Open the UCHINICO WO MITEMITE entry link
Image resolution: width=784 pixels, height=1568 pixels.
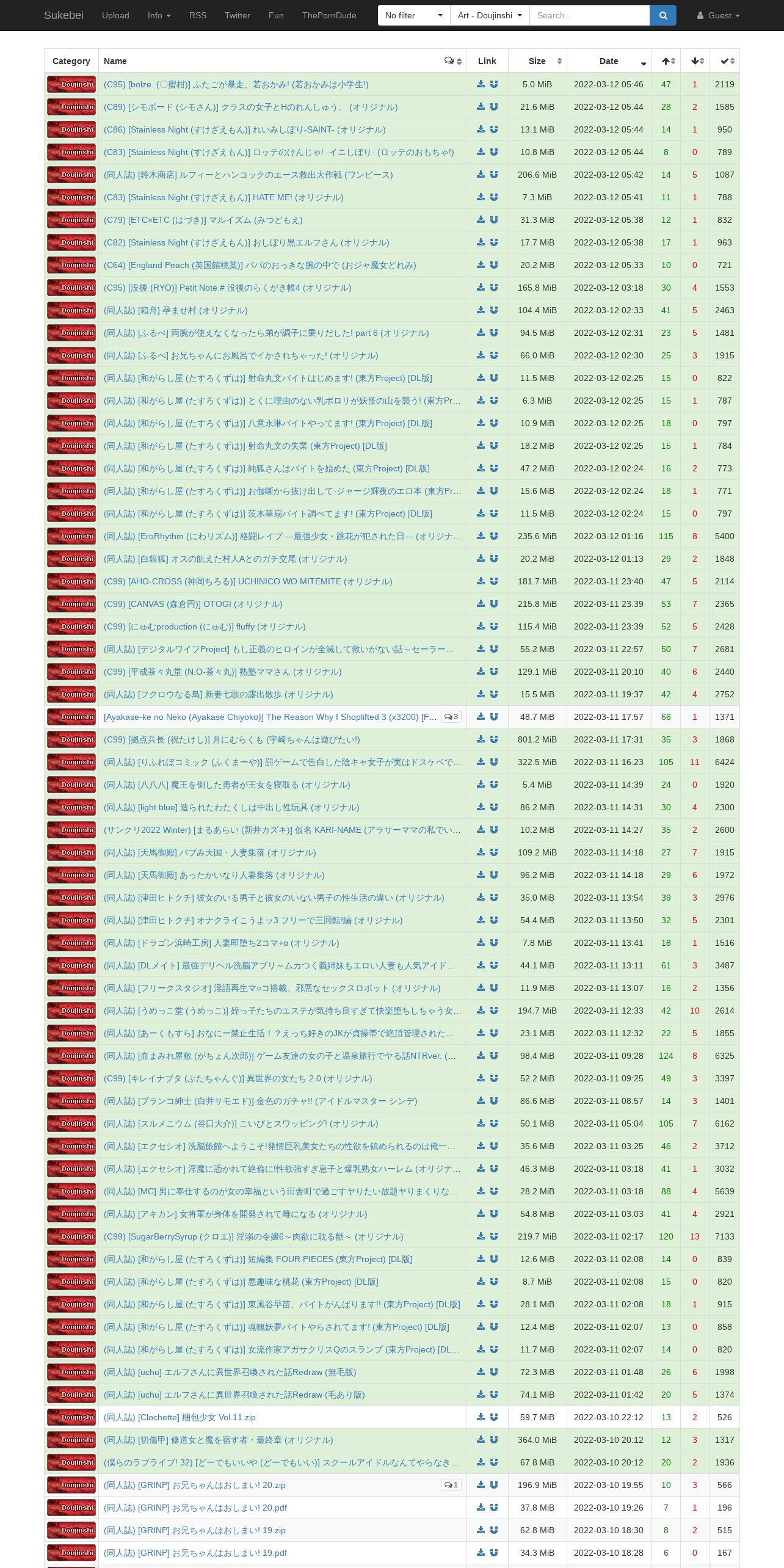pyautogui.click(x=248, y=581)
